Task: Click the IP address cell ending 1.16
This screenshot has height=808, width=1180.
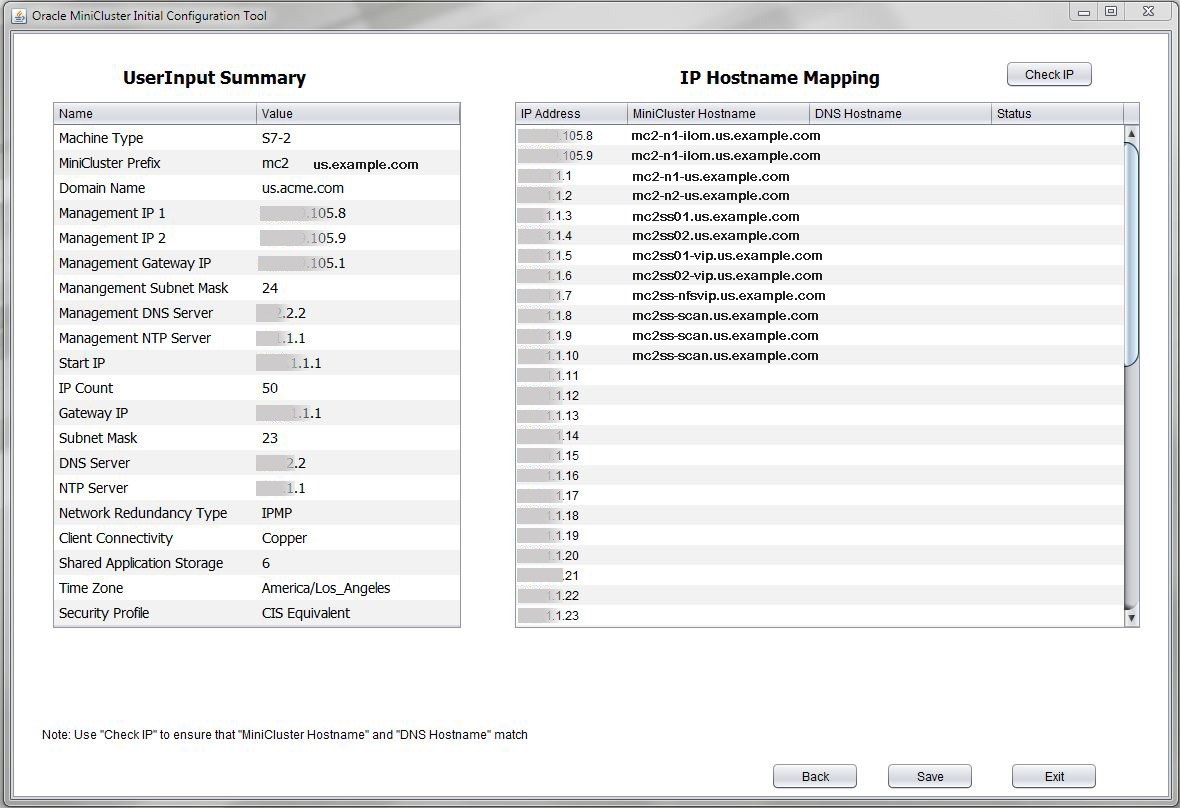Action: click(571, 475)
